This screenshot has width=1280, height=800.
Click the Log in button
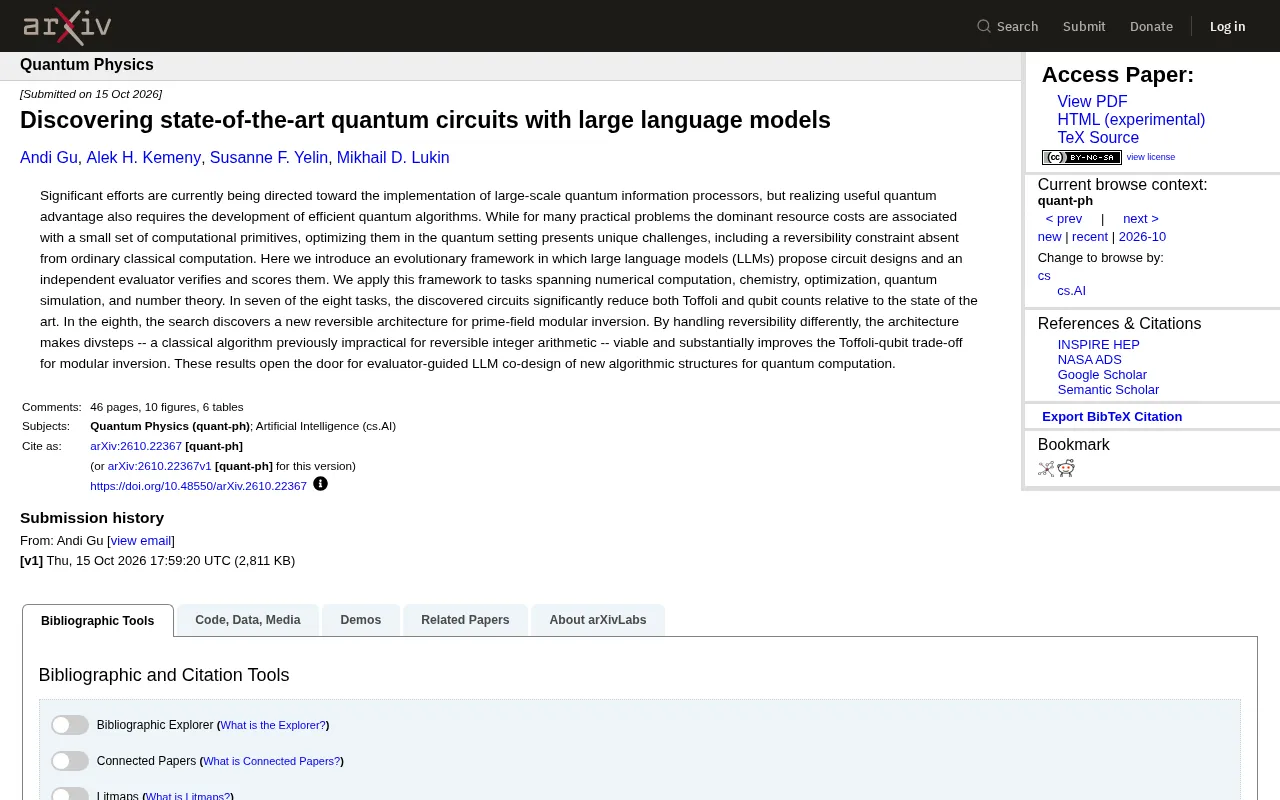[1228, 27]
